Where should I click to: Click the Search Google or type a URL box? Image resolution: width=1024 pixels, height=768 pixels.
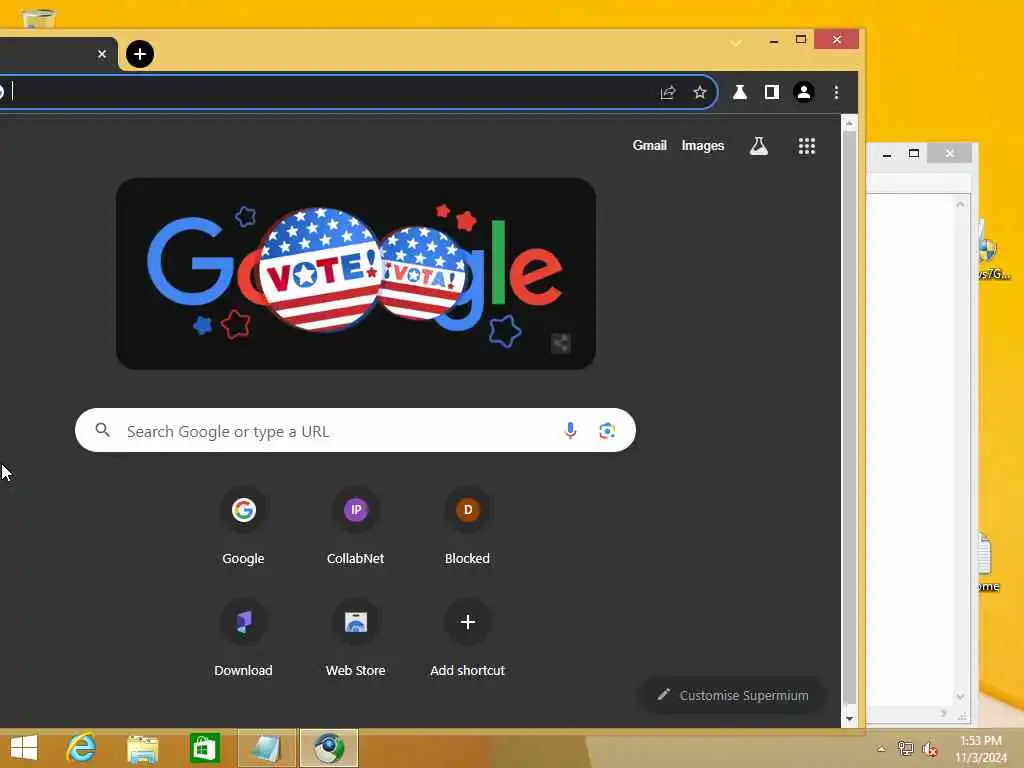tap(355, 430)
